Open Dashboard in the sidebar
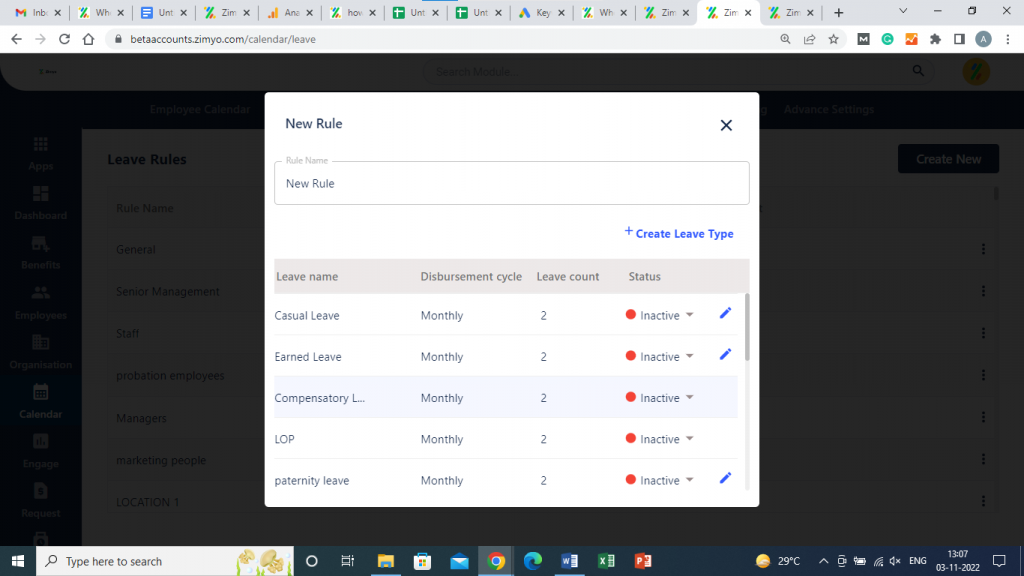Screen dimensions: 1024x576 coord(40,204)
